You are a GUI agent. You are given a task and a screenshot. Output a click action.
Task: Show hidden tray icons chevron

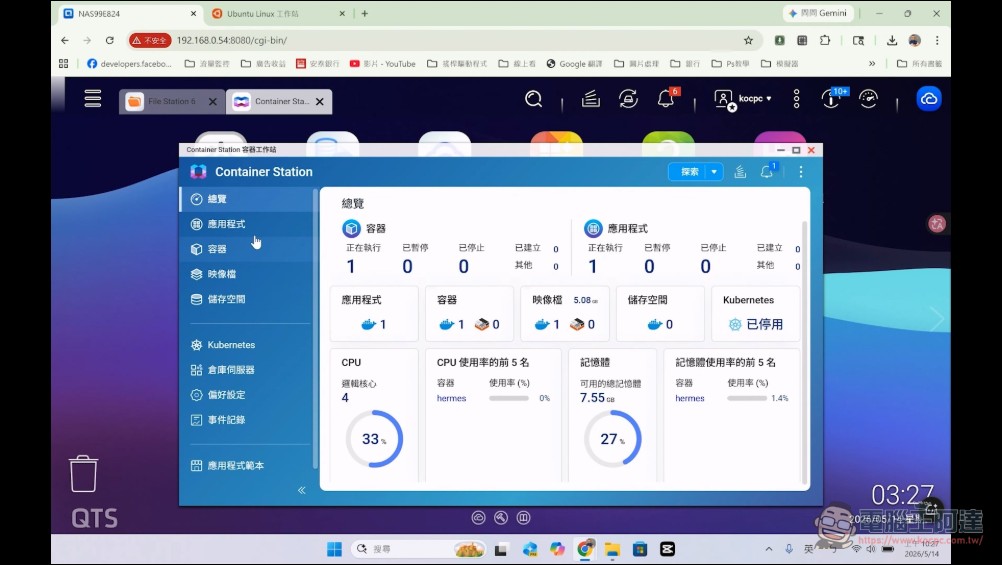coord(769,549)
